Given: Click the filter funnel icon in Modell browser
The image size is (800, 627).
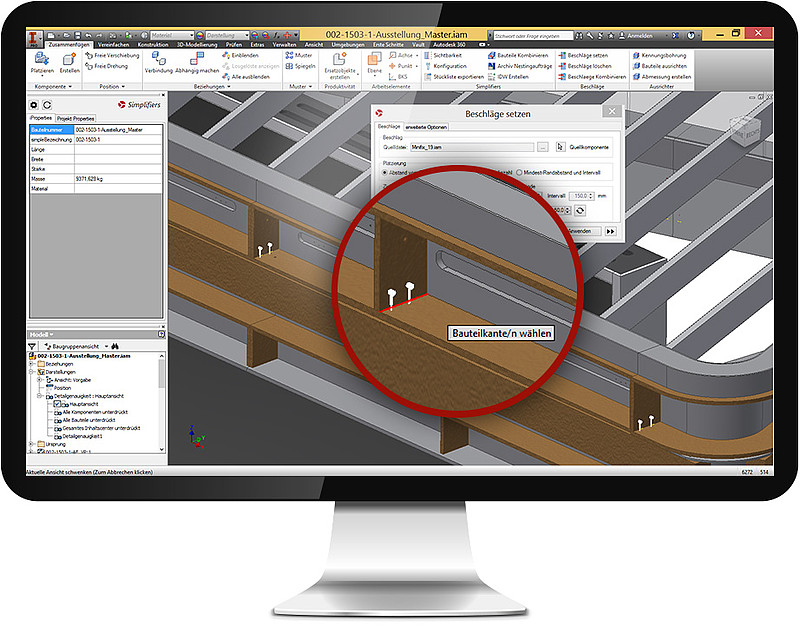Looking at the screenshot, I should 32,346.
